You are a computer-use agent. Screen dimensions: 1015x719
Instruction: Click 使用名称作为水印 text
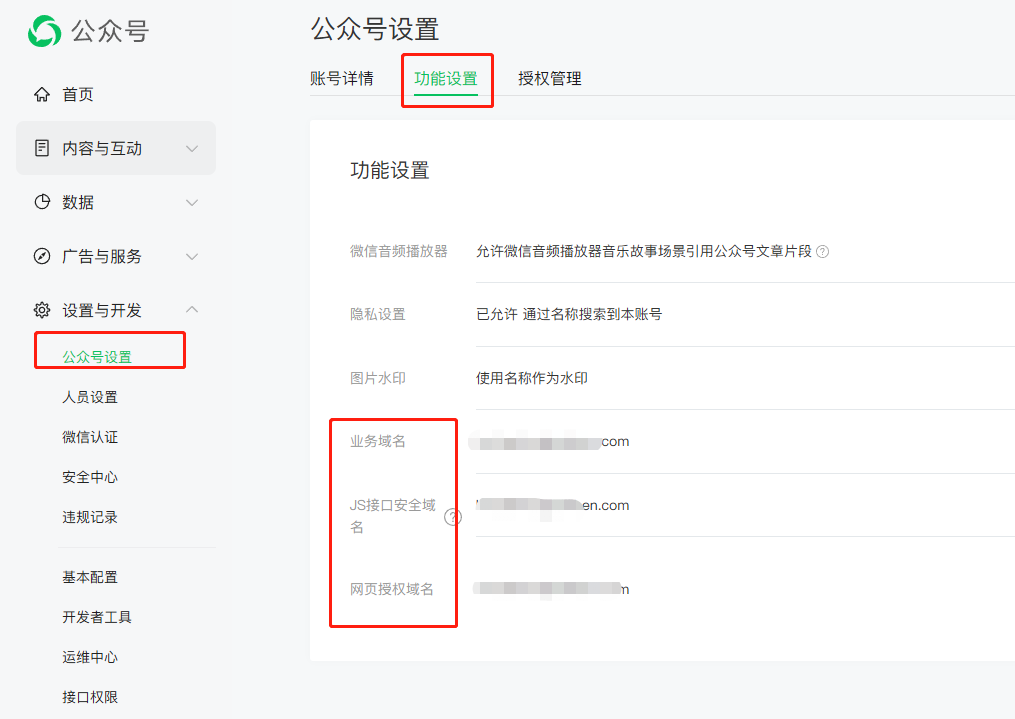[x=532, y=378]
